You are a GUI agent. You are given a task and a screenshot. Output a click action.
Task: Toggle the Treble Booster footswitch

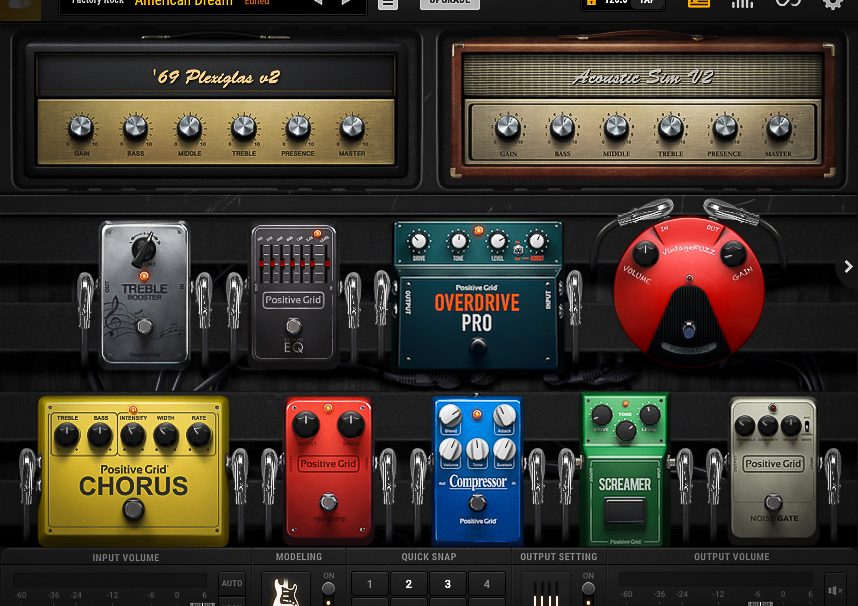144,326
